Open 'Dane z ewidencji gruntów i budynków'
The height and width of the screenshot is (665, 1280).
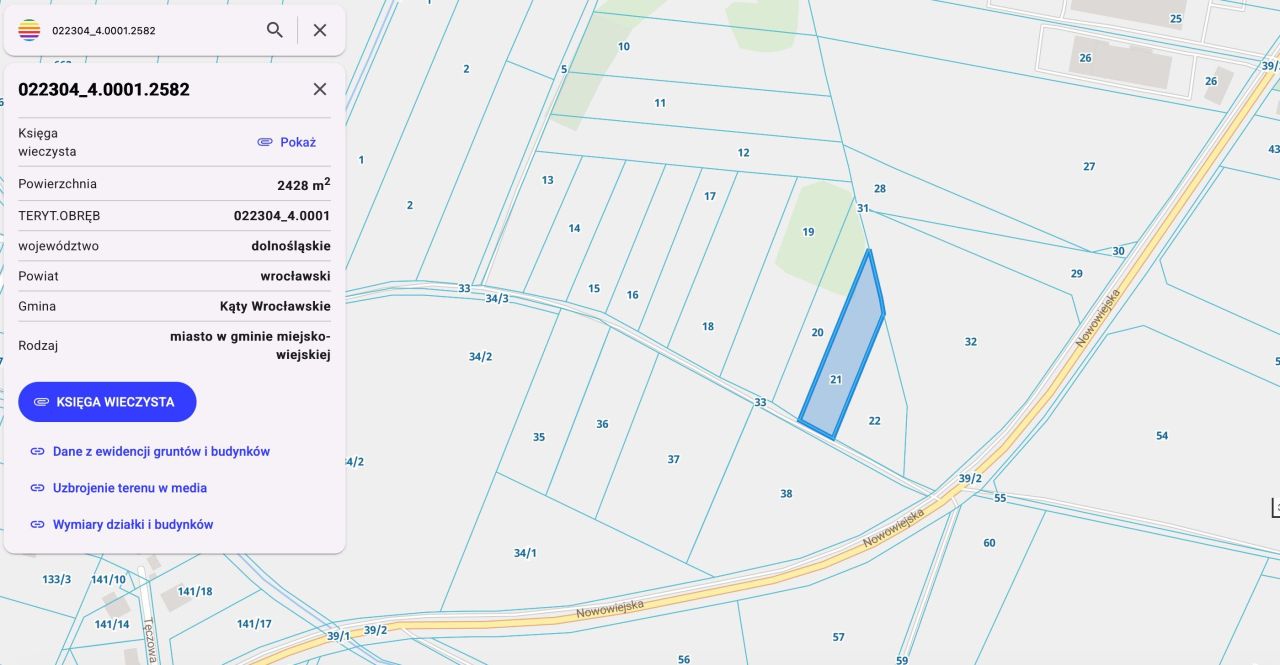(161, 452)
